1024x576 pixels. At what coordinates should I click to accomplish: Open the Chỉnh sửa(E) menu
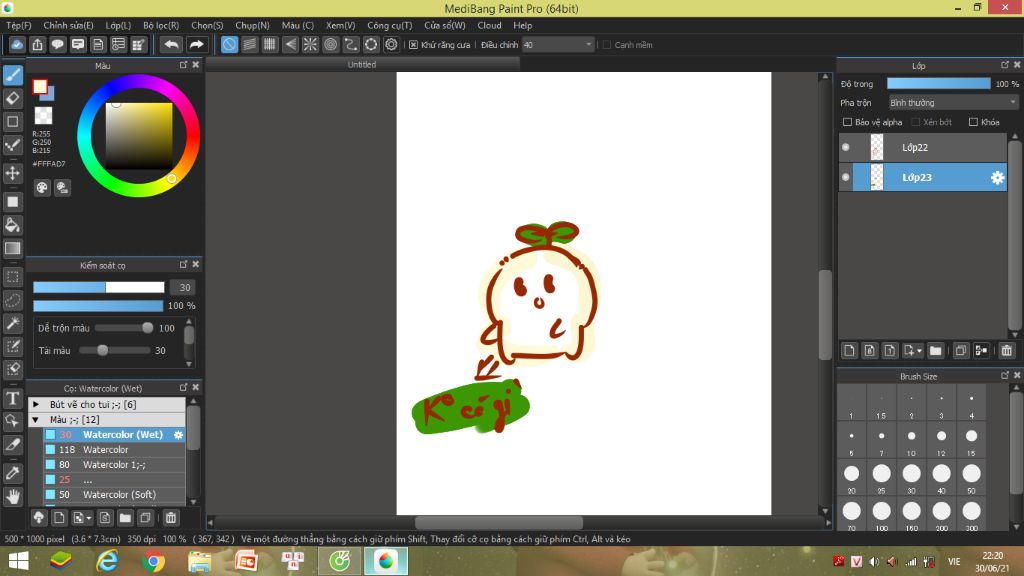[x=69, y=25]
